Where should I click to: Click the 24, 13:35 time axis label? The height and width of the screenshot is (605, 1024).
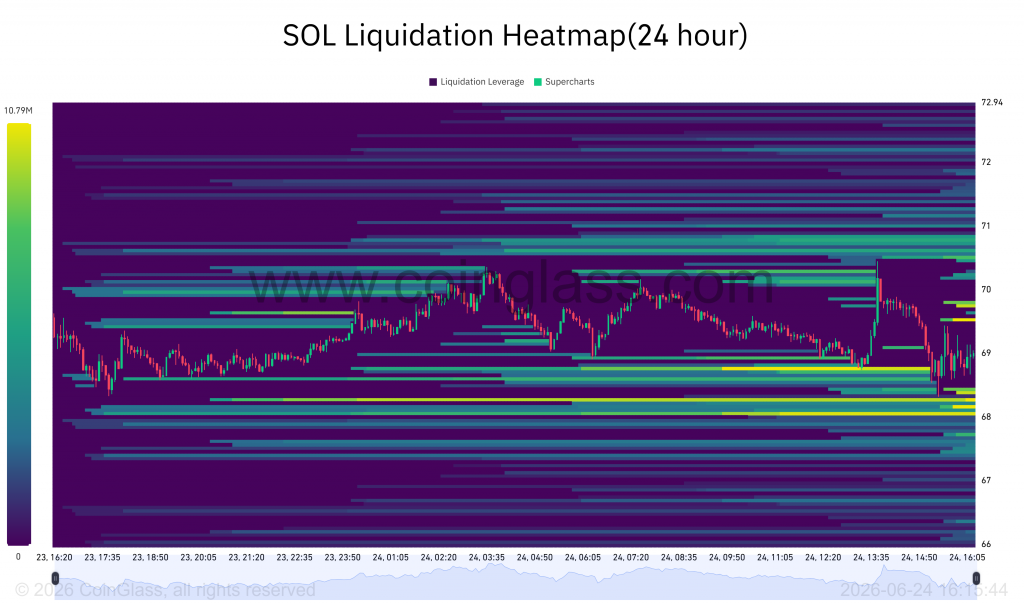click(x=871, y=557)
